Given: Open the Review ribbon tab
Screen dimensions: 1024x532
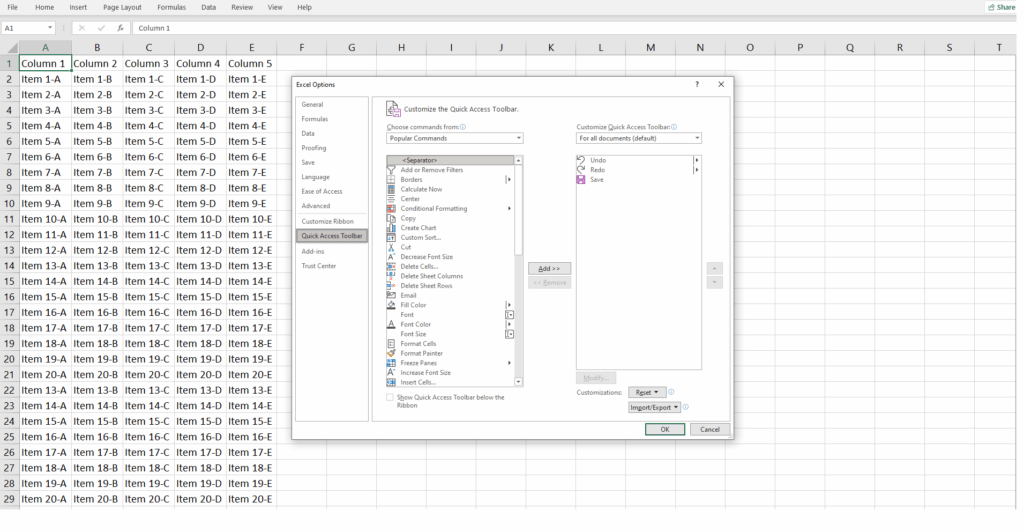Looking at the screenshot, I should pyautogui.click(x=242, y=7).
